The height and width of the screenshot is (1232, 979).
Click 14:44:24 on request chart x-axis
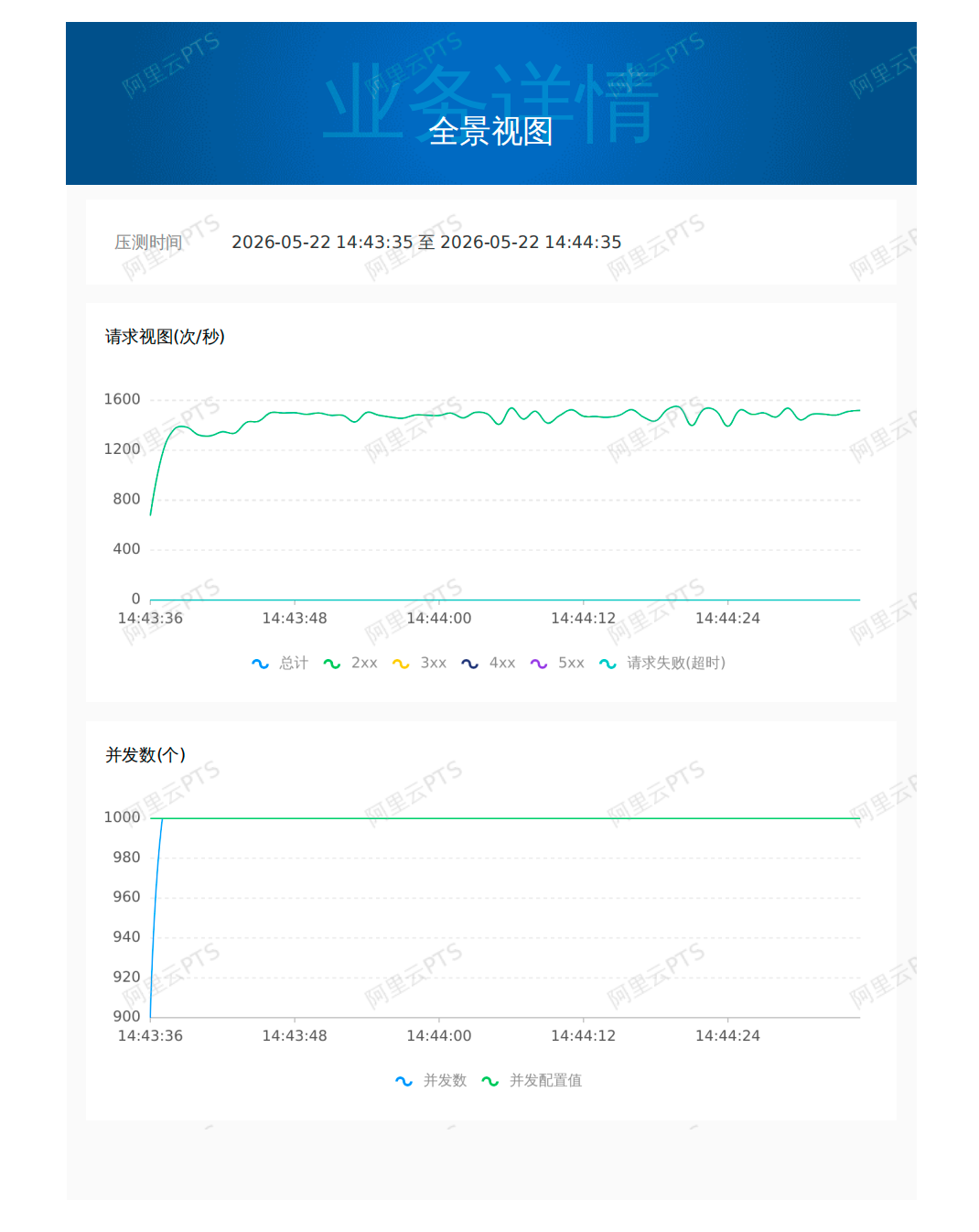click(x=727, y=618)
